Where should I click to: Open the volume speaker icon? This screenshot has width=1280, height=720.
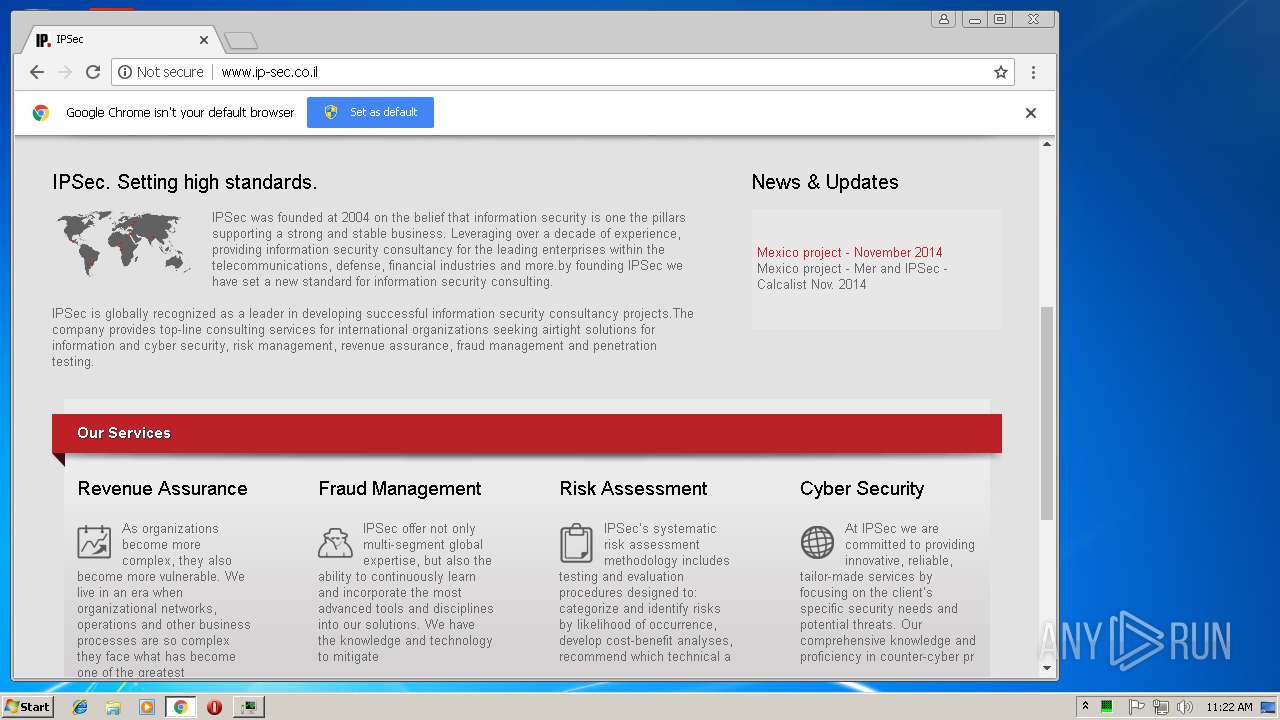(1184, 707)
